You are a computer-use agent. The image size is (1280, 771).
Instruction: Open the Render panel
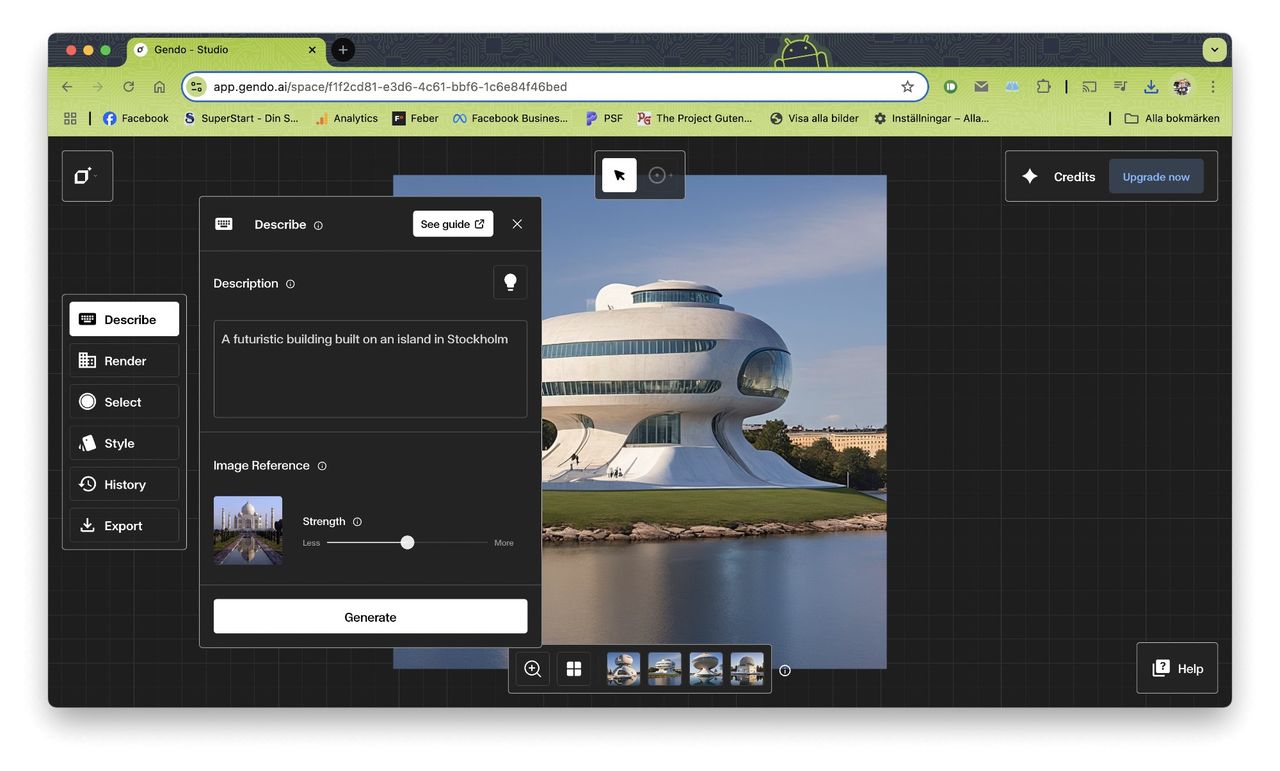click(124, 361)
